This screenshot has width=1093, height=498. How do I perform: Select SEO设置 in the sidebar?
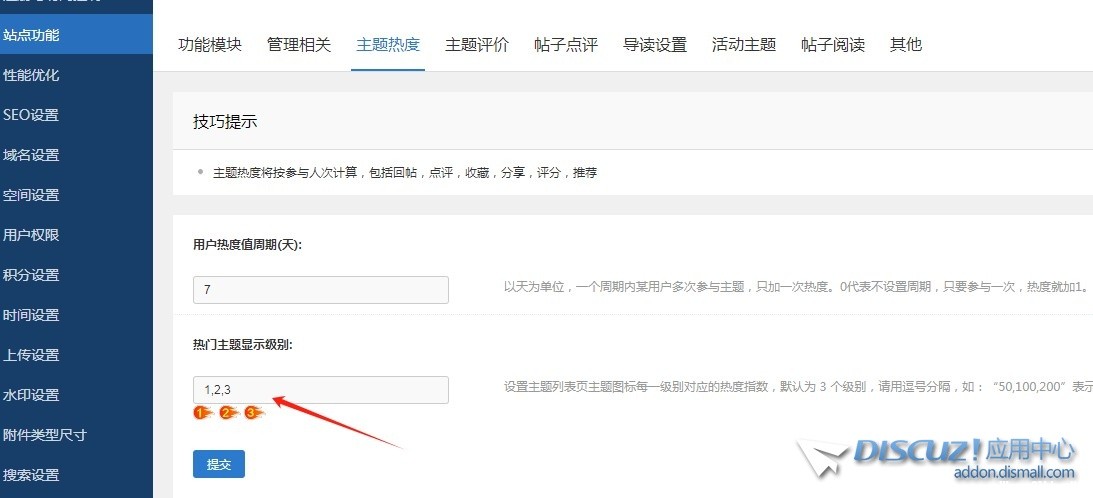click(x=32, y=115)
